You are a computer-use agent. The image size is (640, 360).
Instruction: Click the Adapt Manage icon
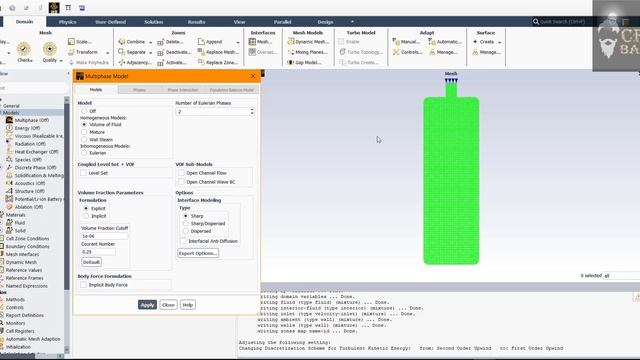click(x=432, y=52)
